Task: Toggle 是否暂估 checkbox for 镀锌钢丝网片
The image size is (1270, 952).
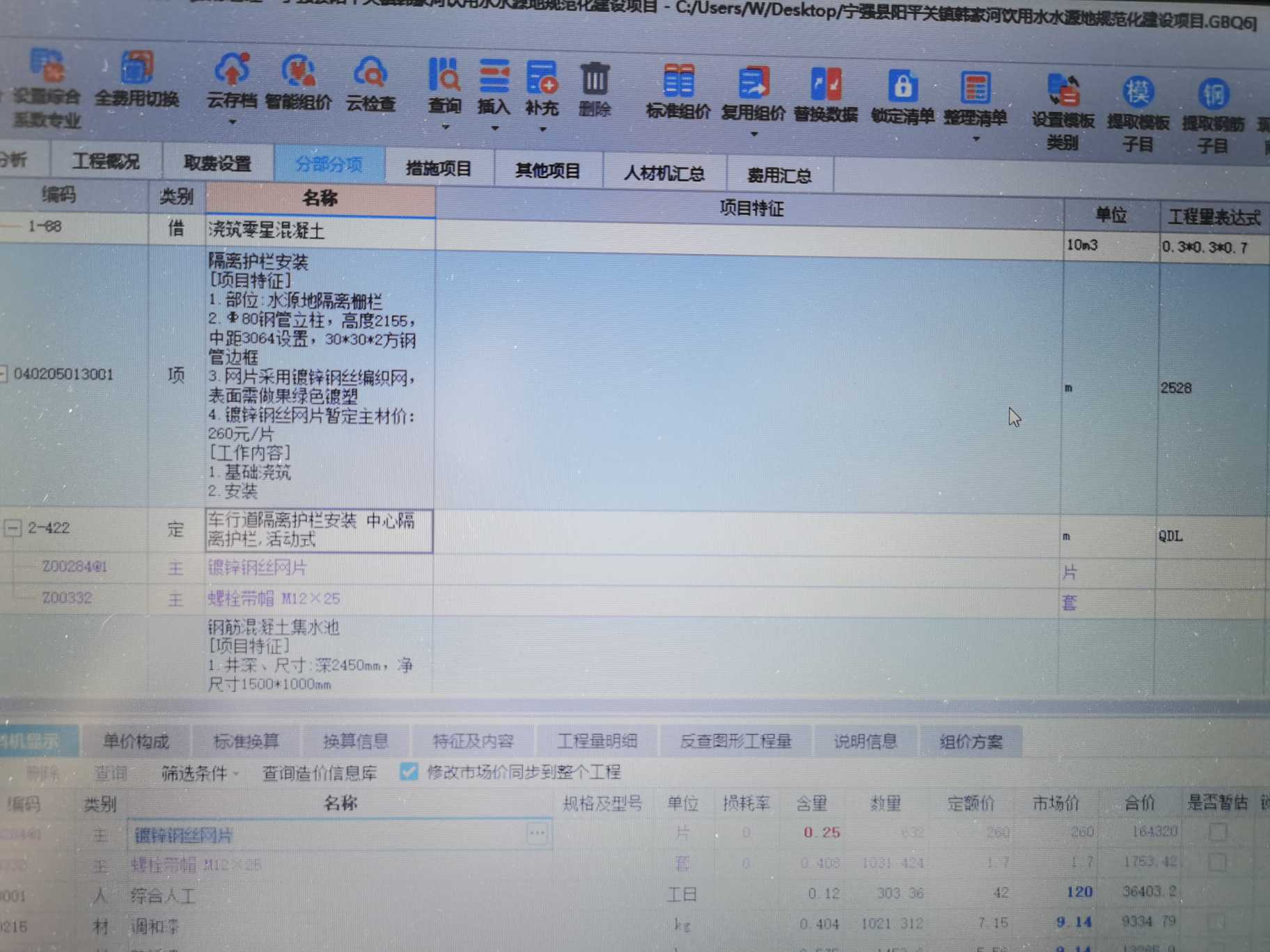Action: click(x=1218, y=832)
